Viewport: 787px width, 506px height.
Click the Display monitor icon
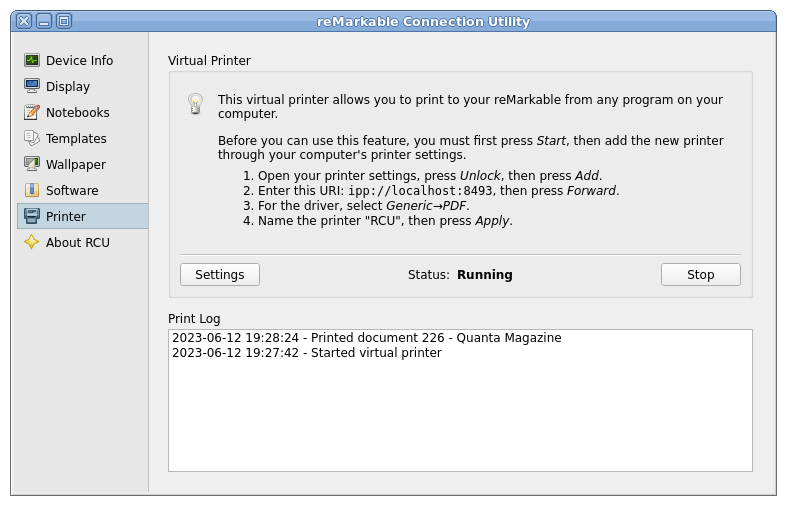point(32,86)
